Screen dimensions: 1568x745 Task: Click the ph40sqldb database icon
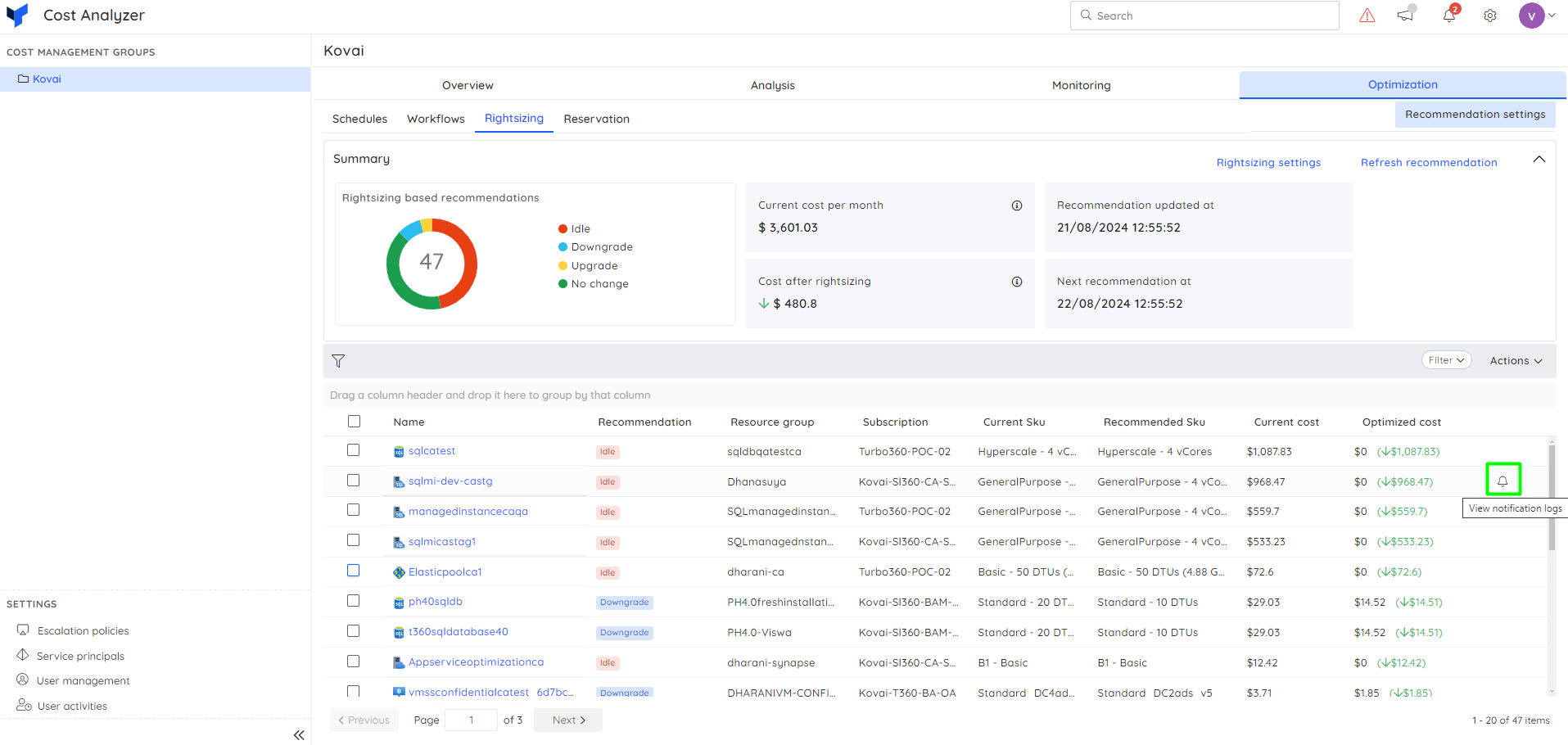(x=399, y=603)
